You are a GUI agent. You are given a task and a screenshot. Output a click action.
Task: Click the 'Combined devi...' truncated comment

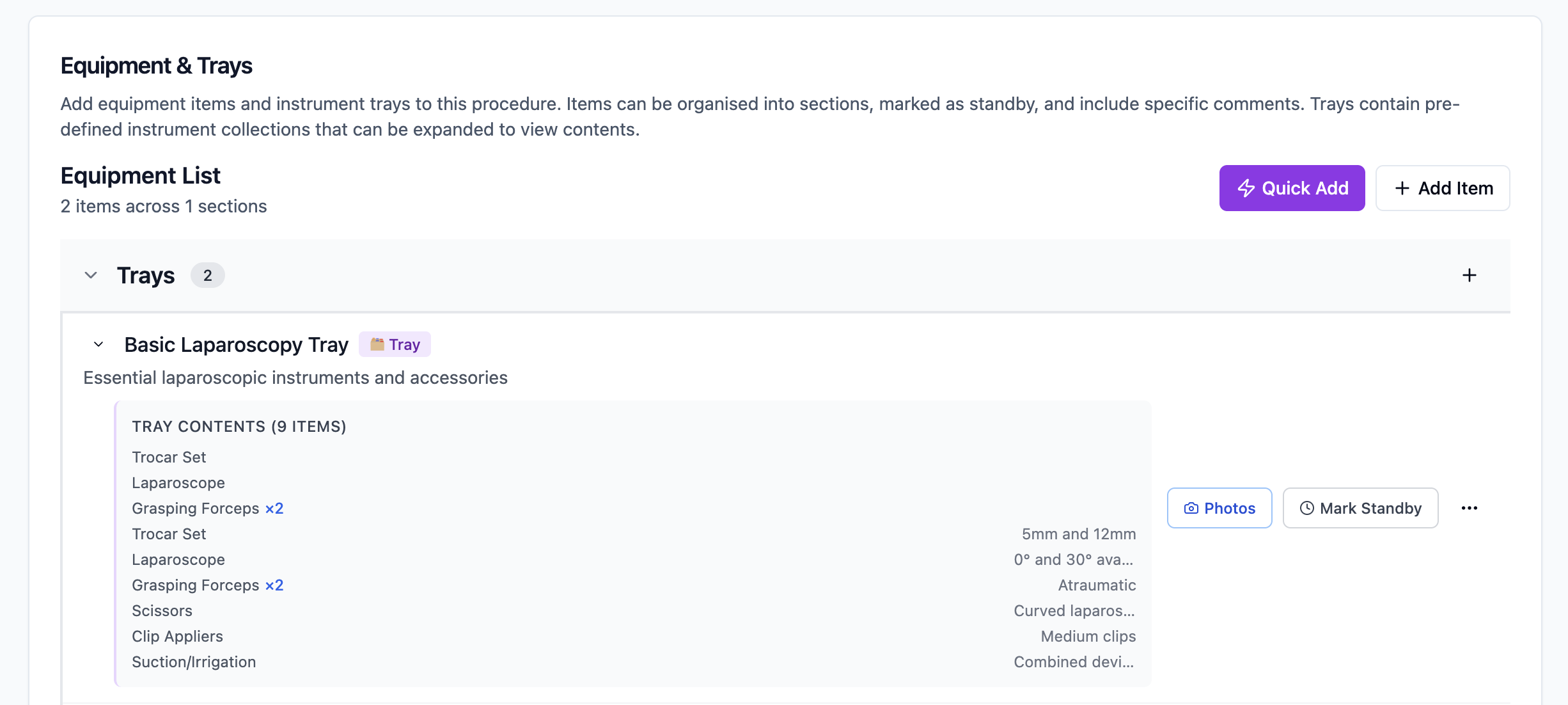[1073, 662]
